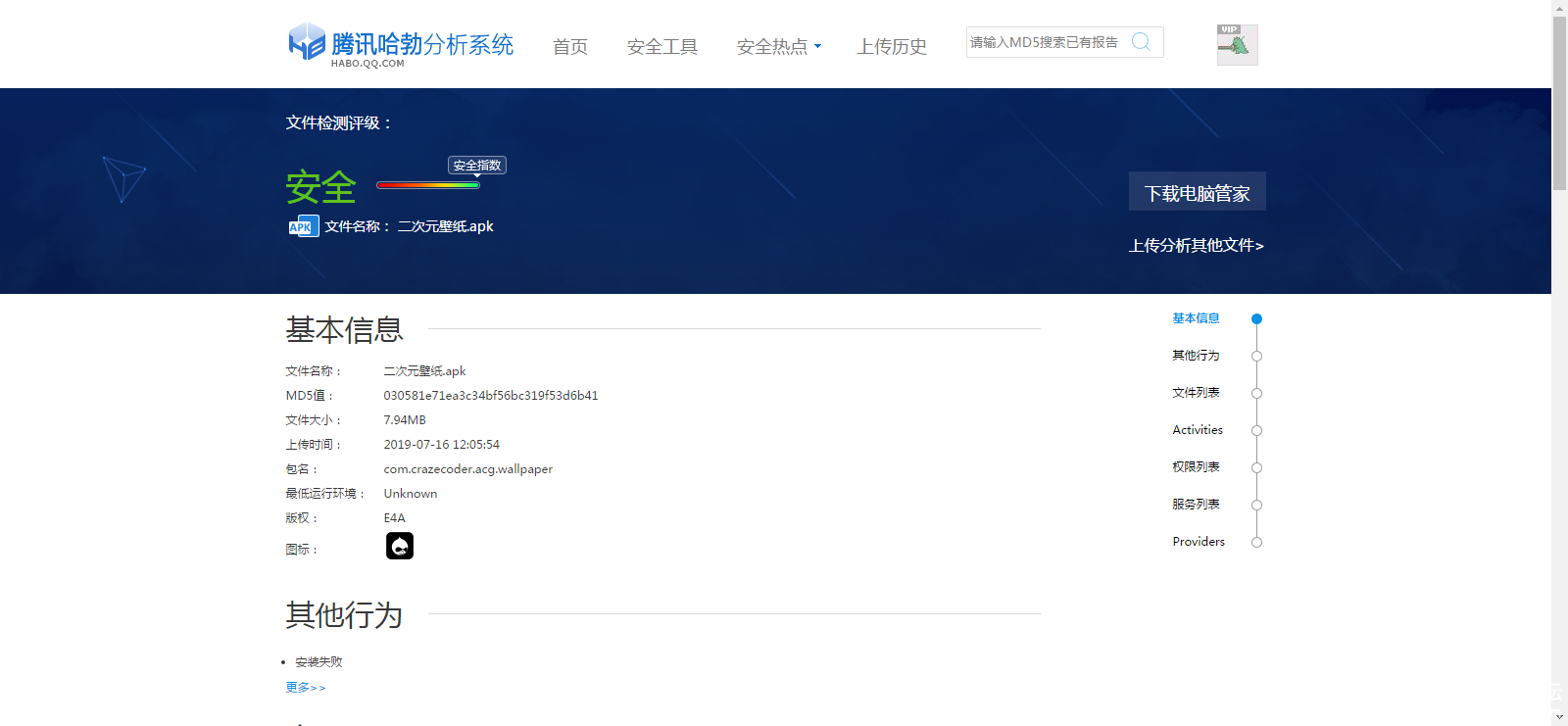Open the VIP user avatar

tap(1237, 45)
